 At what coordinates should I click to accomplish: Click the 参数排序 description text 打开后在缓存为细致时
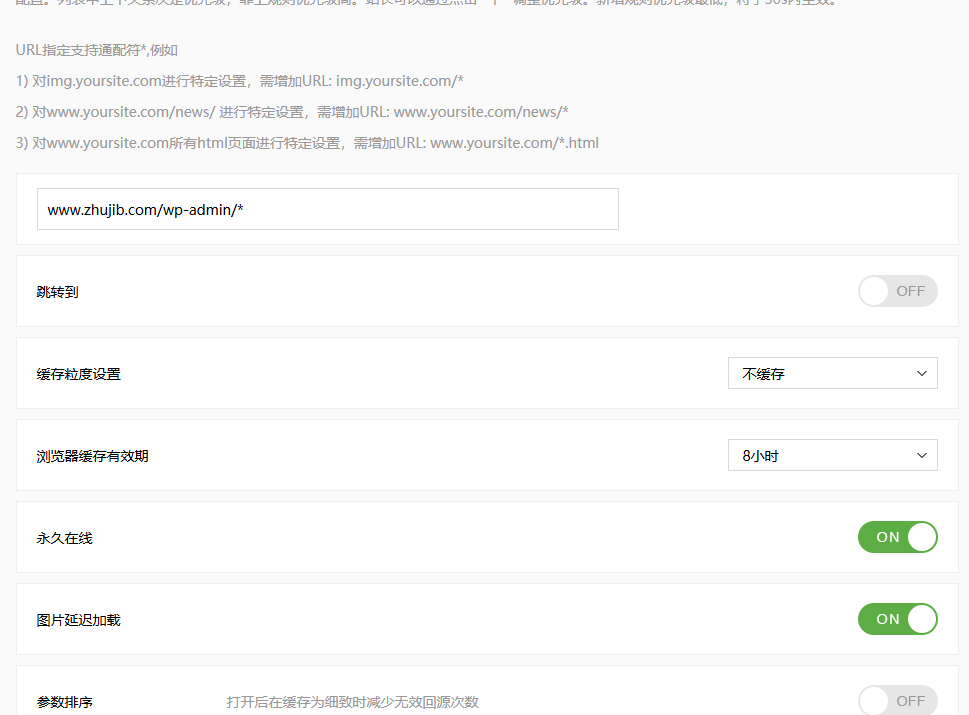coord(352,702)
